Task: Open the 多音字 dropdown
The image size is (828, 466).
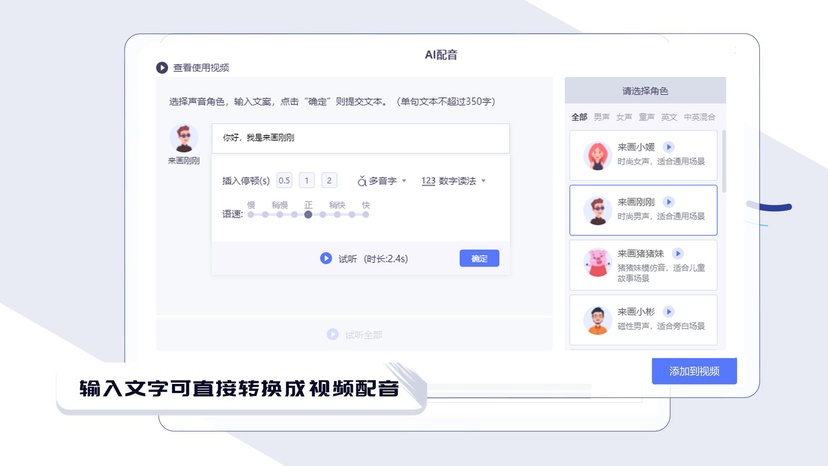Action: pyautogui.click(x=383, y=181)
